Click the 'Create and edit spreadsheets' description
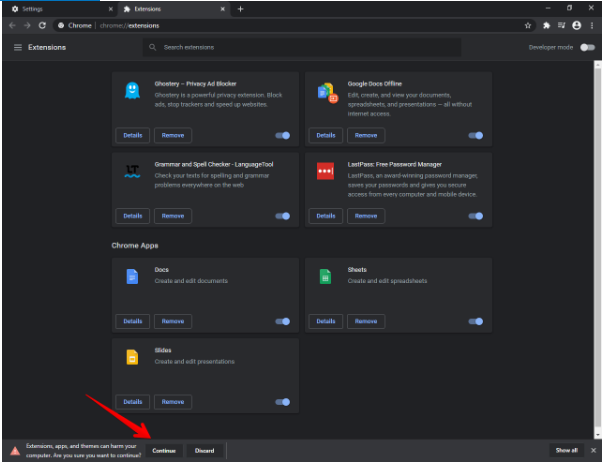Viewport: 608px width, 463px height. tap(387, 281)
